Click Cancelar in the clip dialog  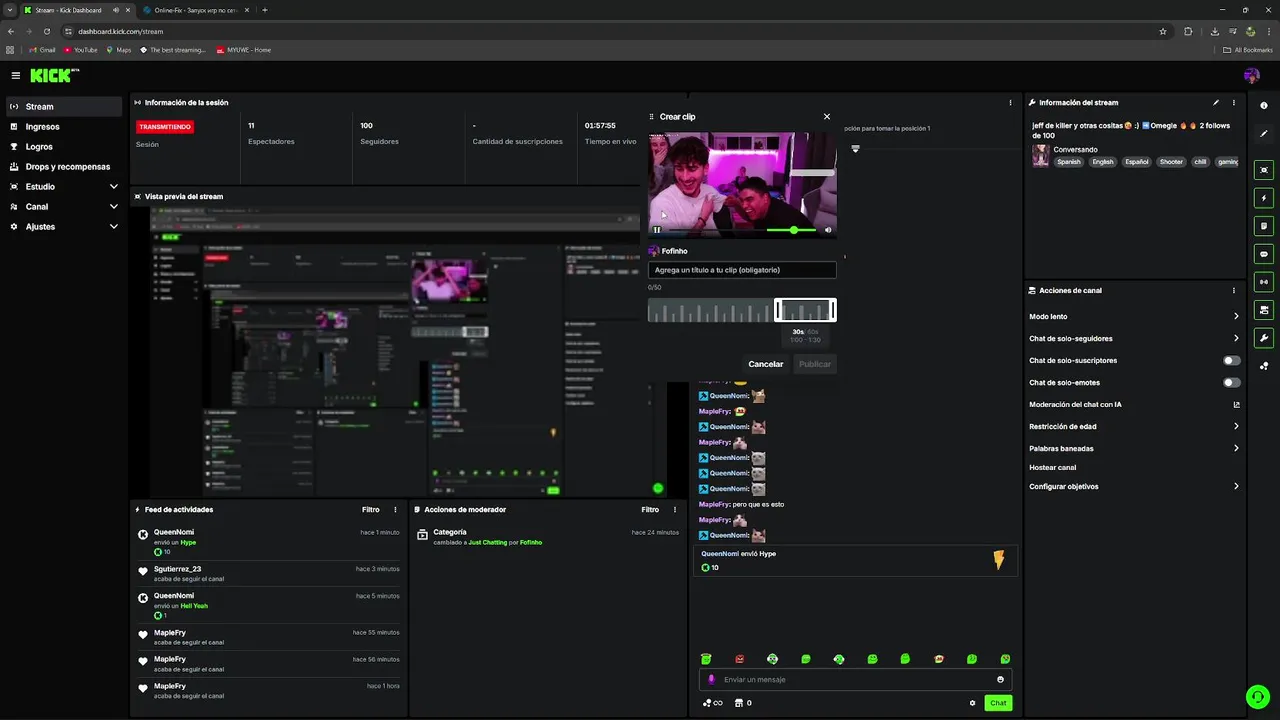pos(766,364)
